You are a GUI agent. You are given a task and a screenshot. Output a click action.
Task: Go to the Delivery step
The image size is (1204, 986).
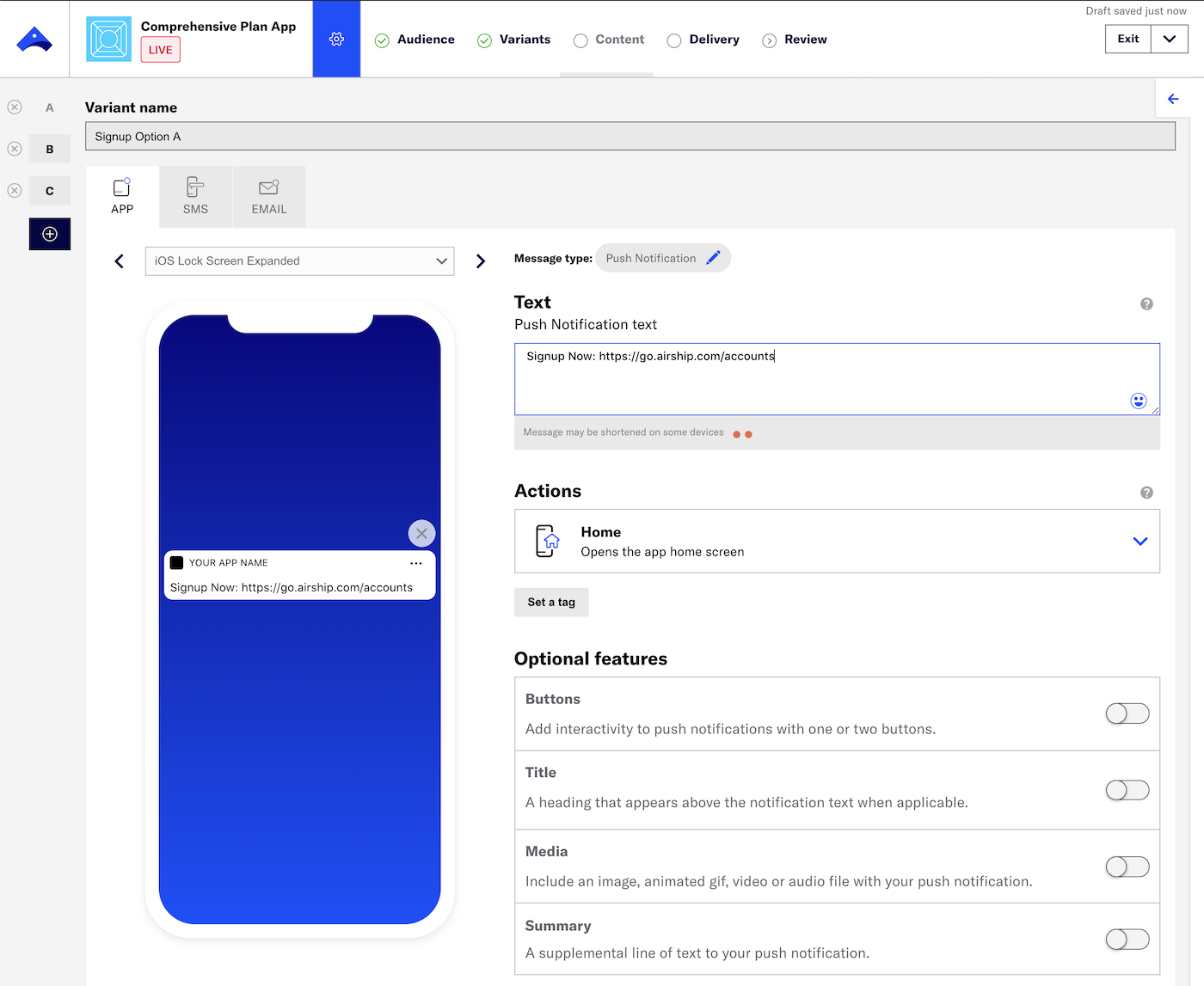tap(703, 40)
